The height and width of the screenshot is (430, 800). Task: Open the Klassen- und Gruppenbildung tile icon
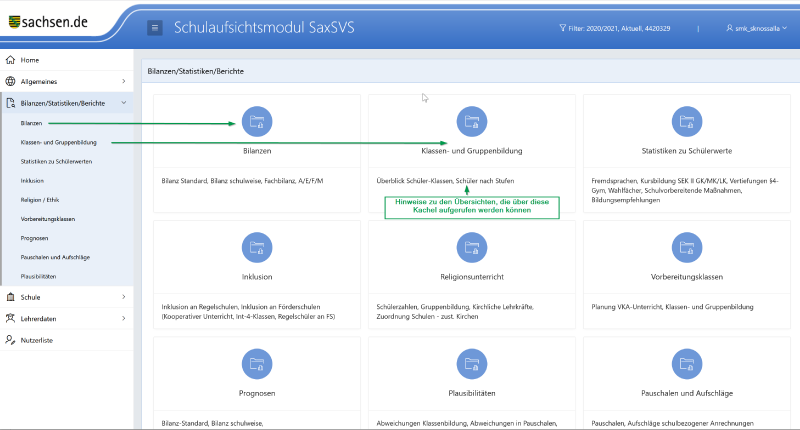[x=472, y=122]
